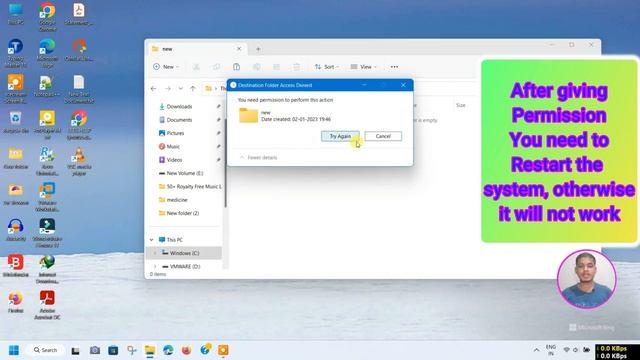
Task: Go up one folder level
Action: click(193, 89)
